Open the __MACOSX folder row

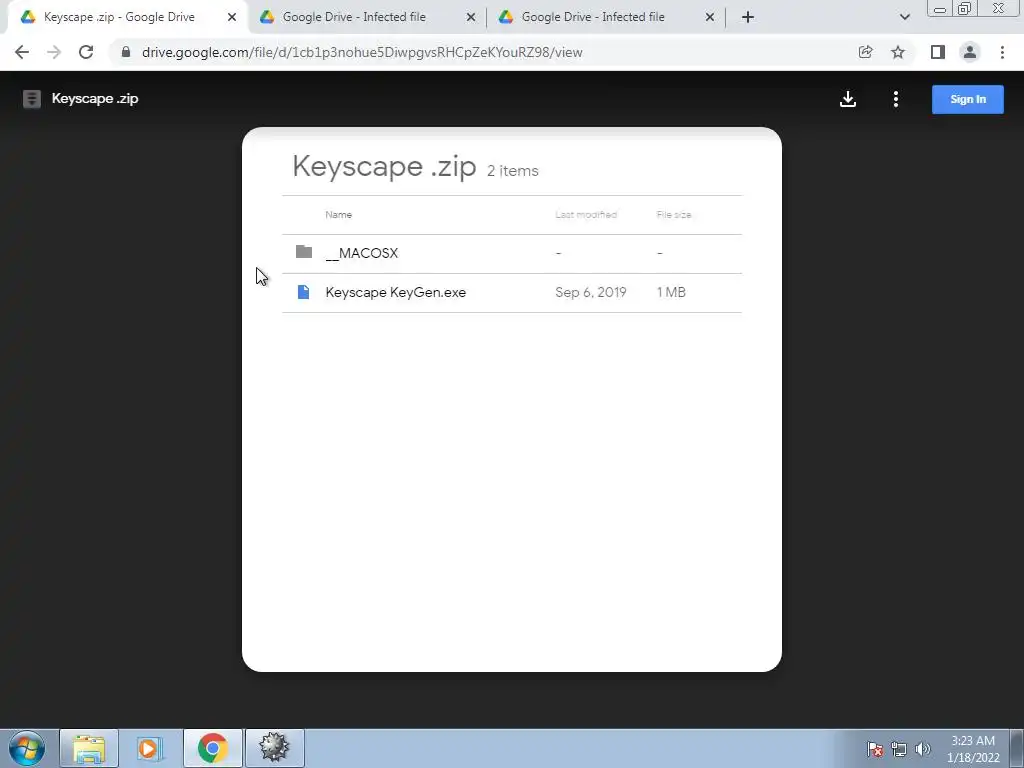point(512,253)
